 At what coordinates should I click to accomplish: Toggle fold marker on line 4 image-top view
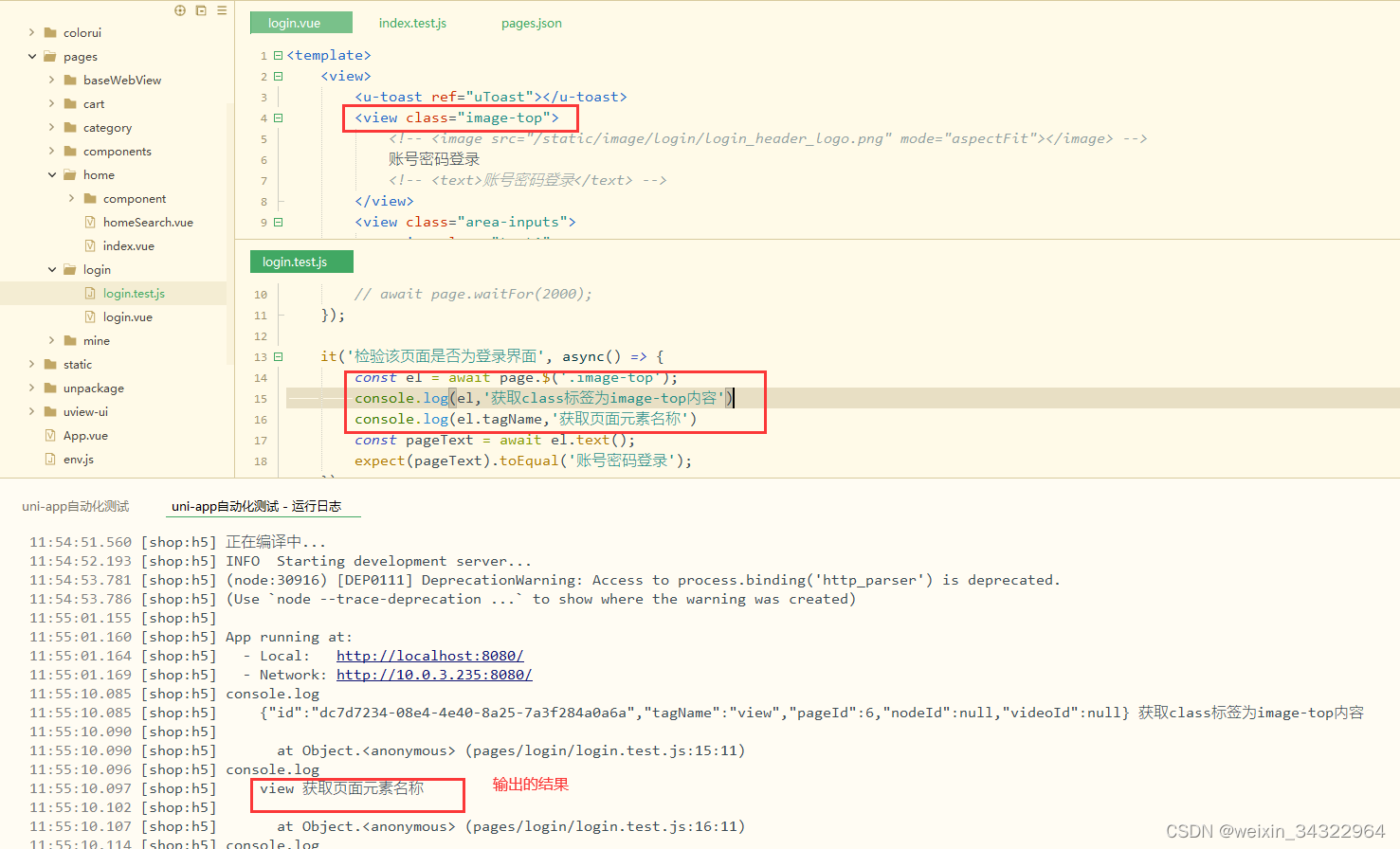tap(278, 117)
